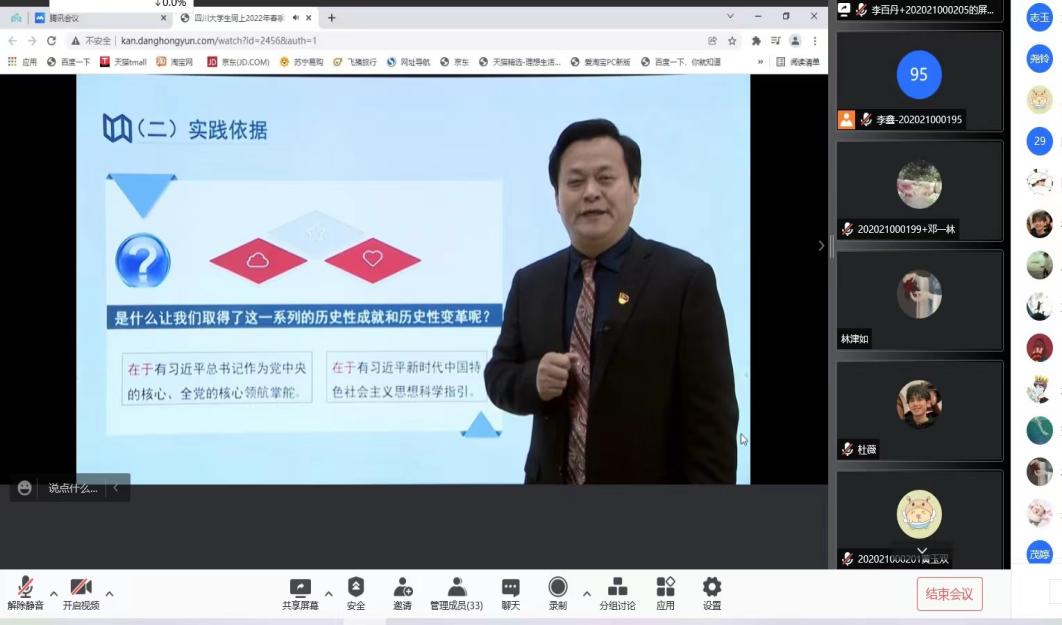
Task: Open the share screen (共享屏幕) tool
Action: 300,590
